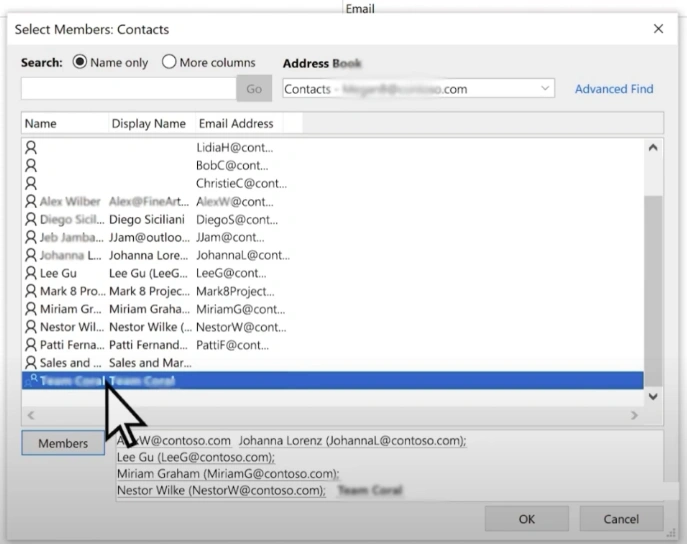
Task: Select the 'ChristieC@cont...' email entry
Action: coord(241,184)
